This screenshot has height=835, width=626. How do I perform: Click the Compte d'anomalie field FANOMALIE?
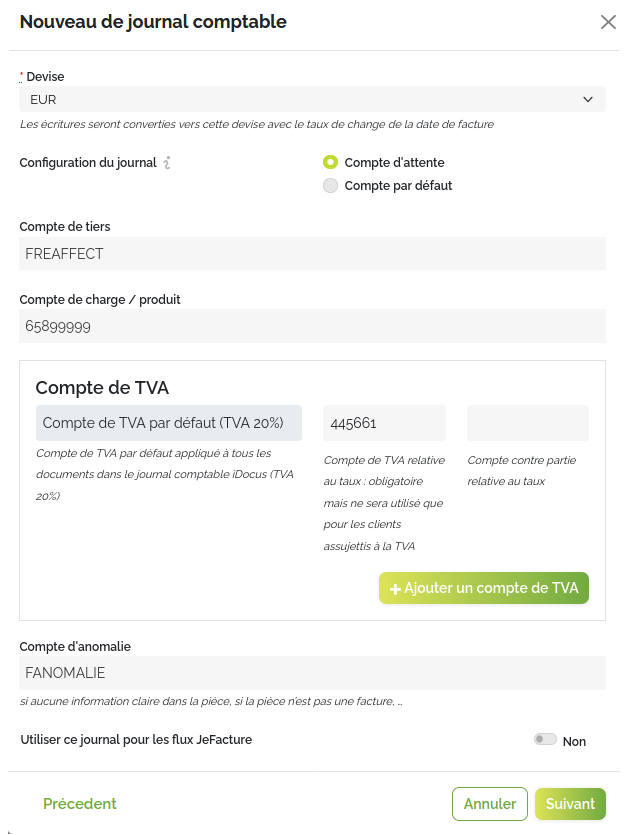312,673
